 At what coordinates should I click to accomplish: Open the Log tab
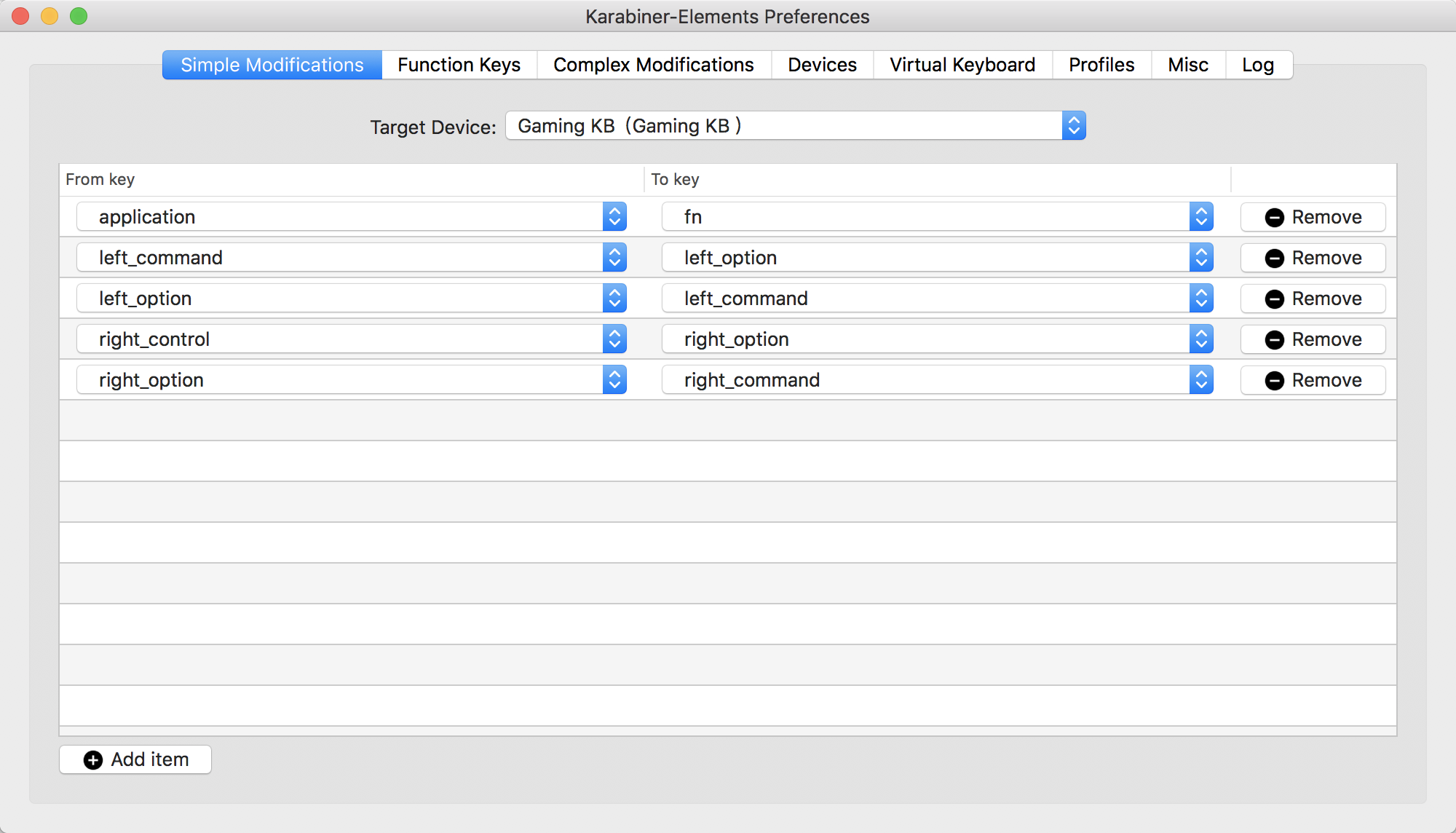pyautogui.click(x=1259, y=65)
